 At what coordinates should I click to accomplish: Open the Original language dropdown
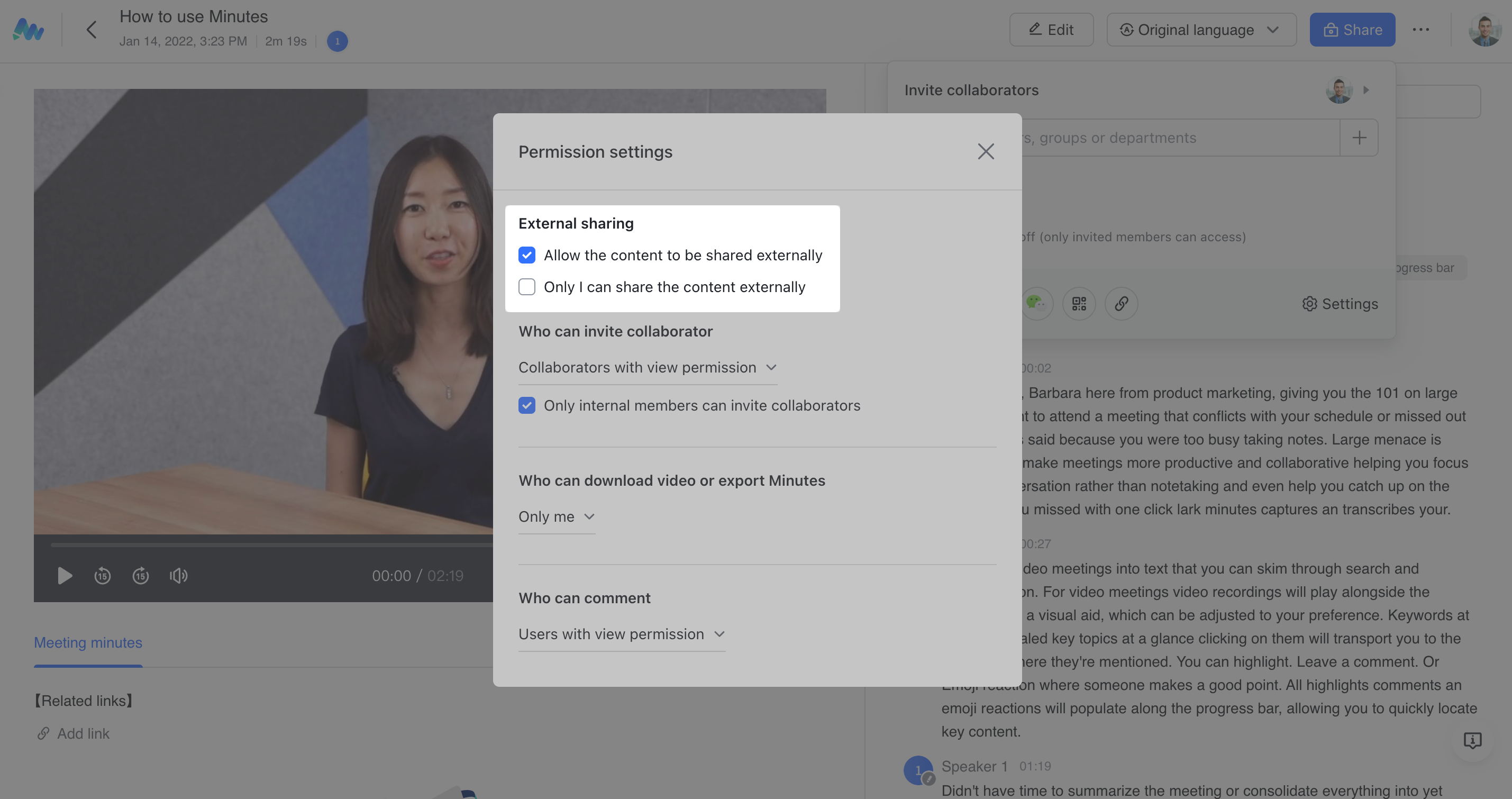click(1201, 29)
